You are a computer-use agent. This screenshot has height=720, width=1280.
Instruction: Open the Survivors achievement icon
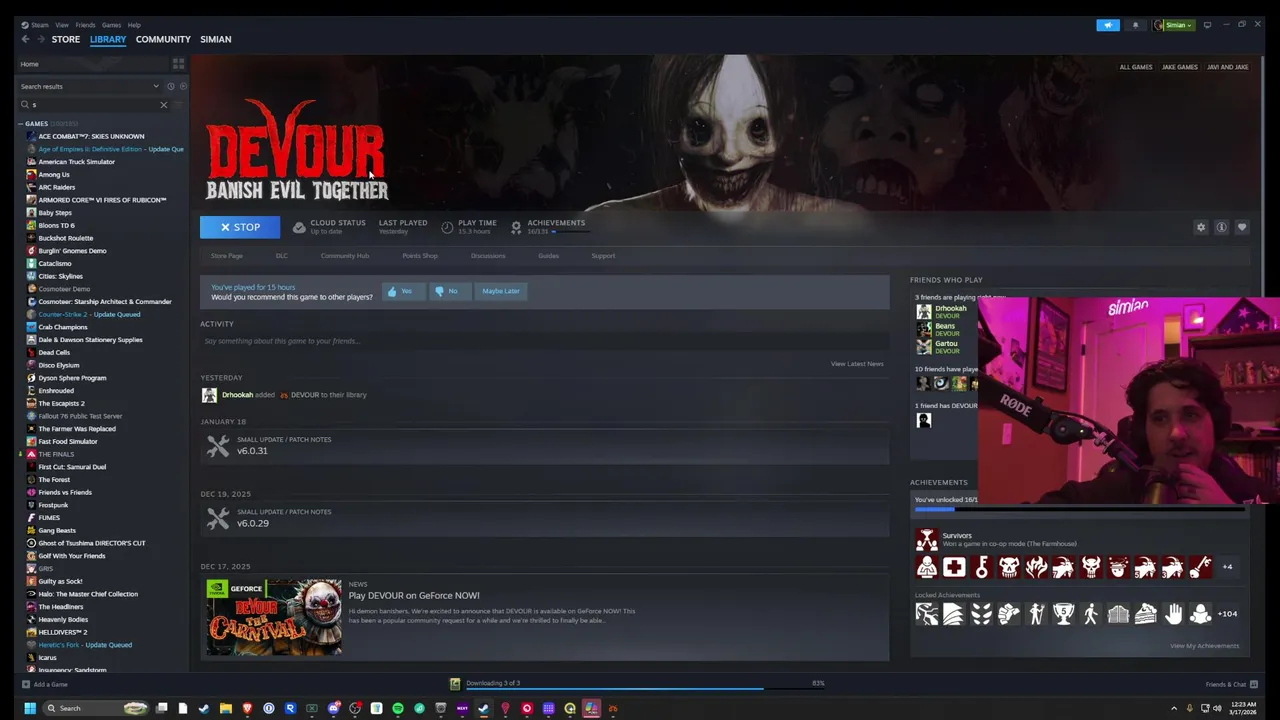point(927,541)
